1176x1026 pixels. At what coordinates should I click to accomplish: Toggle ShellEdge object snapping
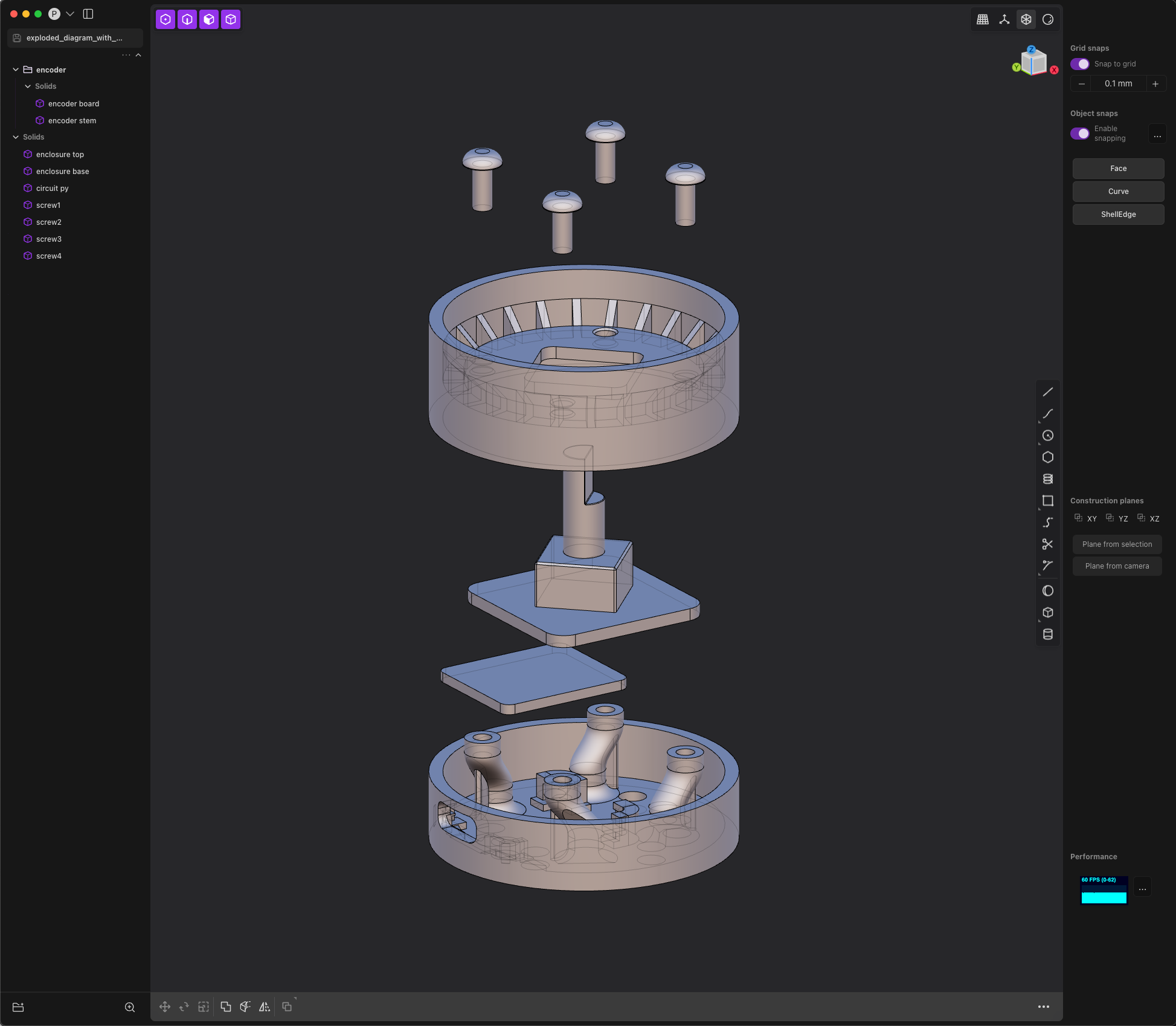coord(1118,214)
